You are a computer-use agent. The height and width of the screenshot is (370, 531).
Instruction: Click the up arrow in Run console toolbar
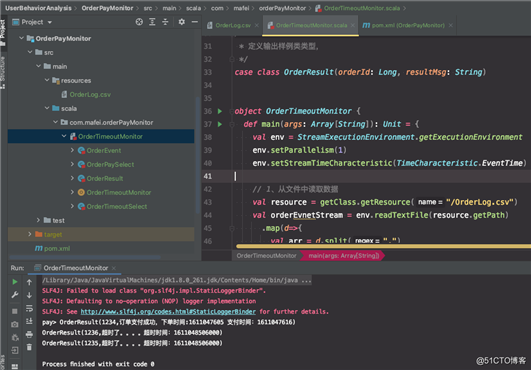pyautogui.click(x=29, y=282)
